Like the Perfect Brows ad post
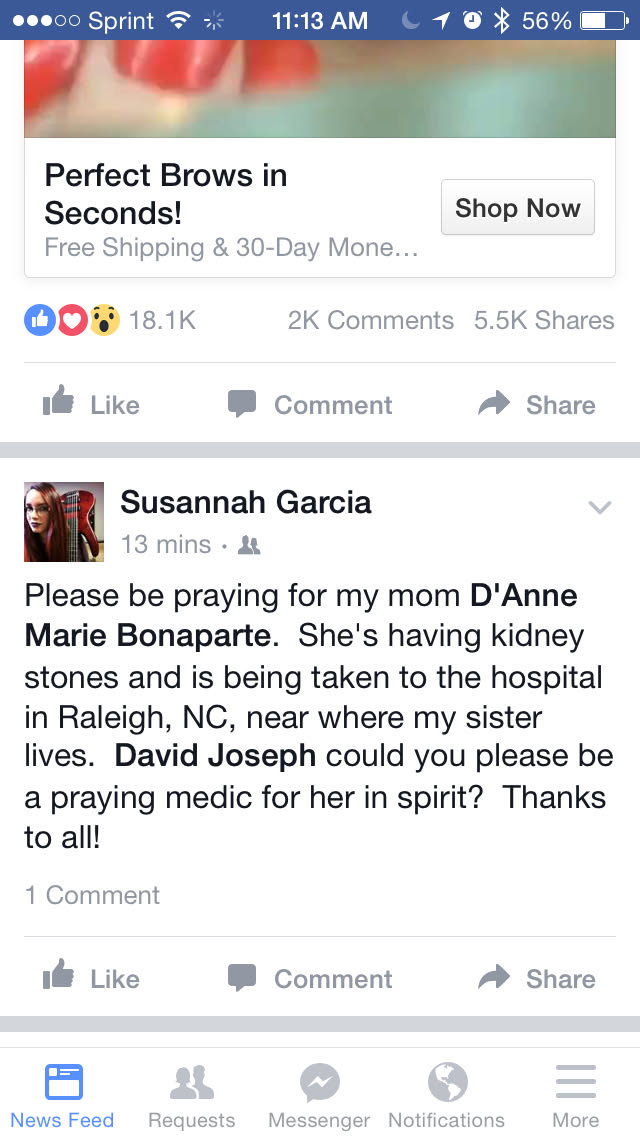The width and height of the screenshot is (640, 1136). [91, 405]
